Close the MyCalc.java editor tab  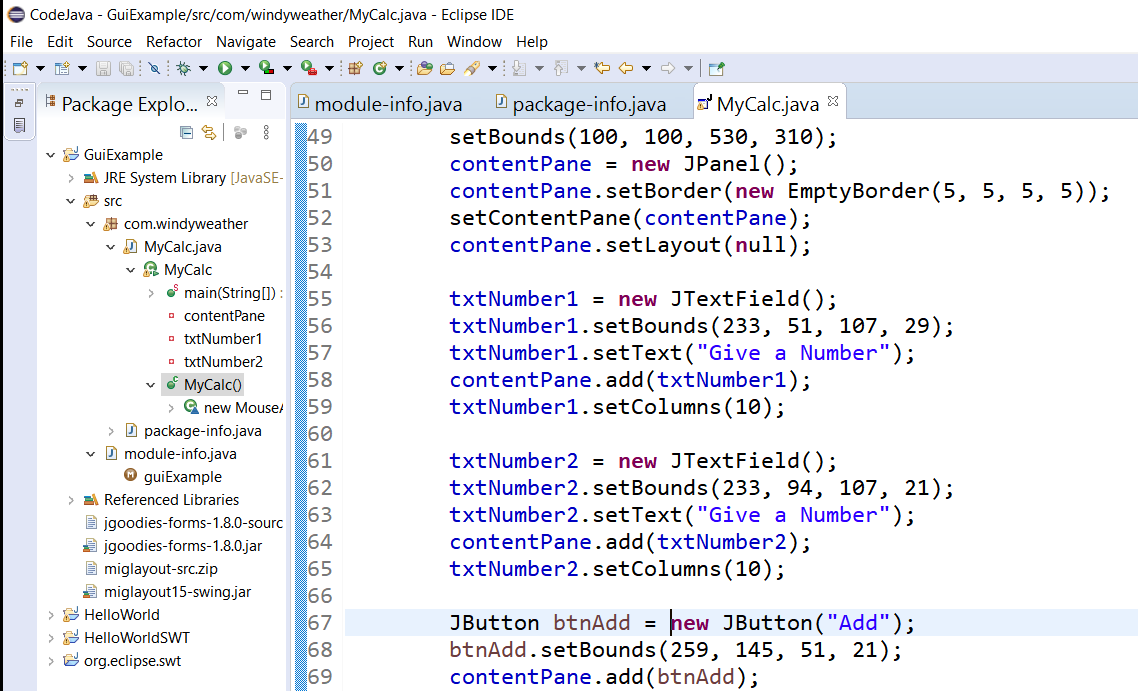tap(833, 102)
